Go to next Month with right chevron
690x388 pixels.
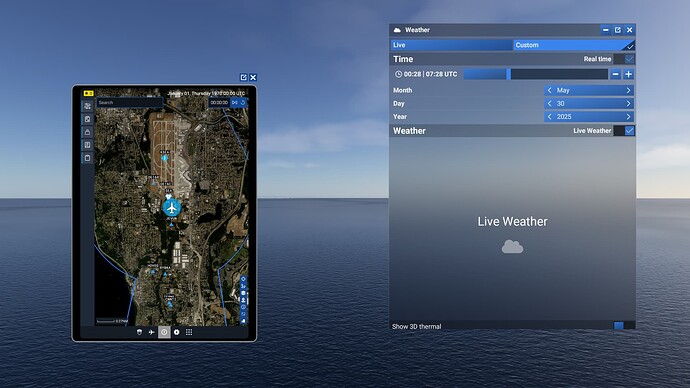click(628, 90)
